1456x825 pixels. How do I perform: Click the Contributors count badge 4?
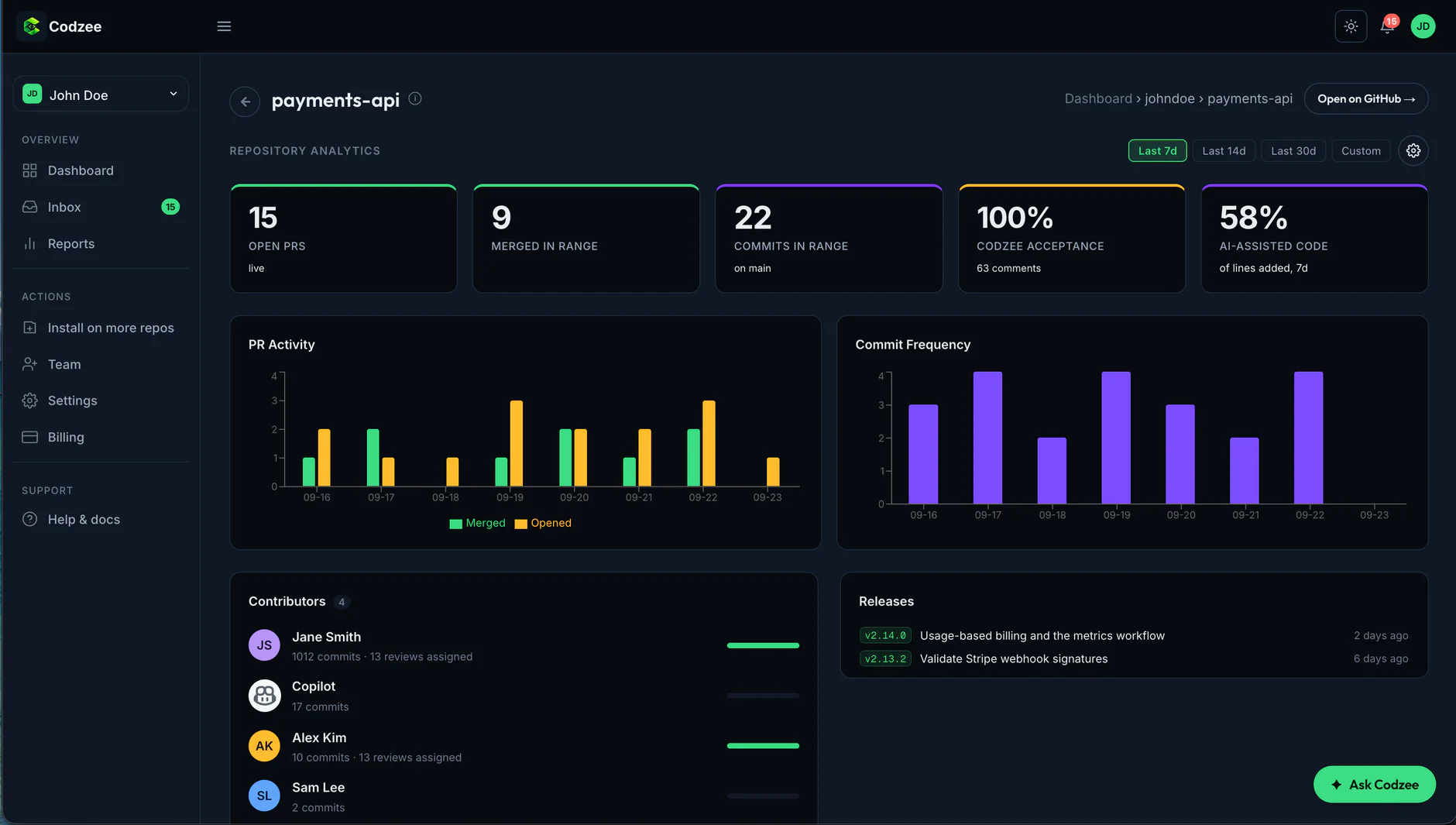tap(342, 602)
